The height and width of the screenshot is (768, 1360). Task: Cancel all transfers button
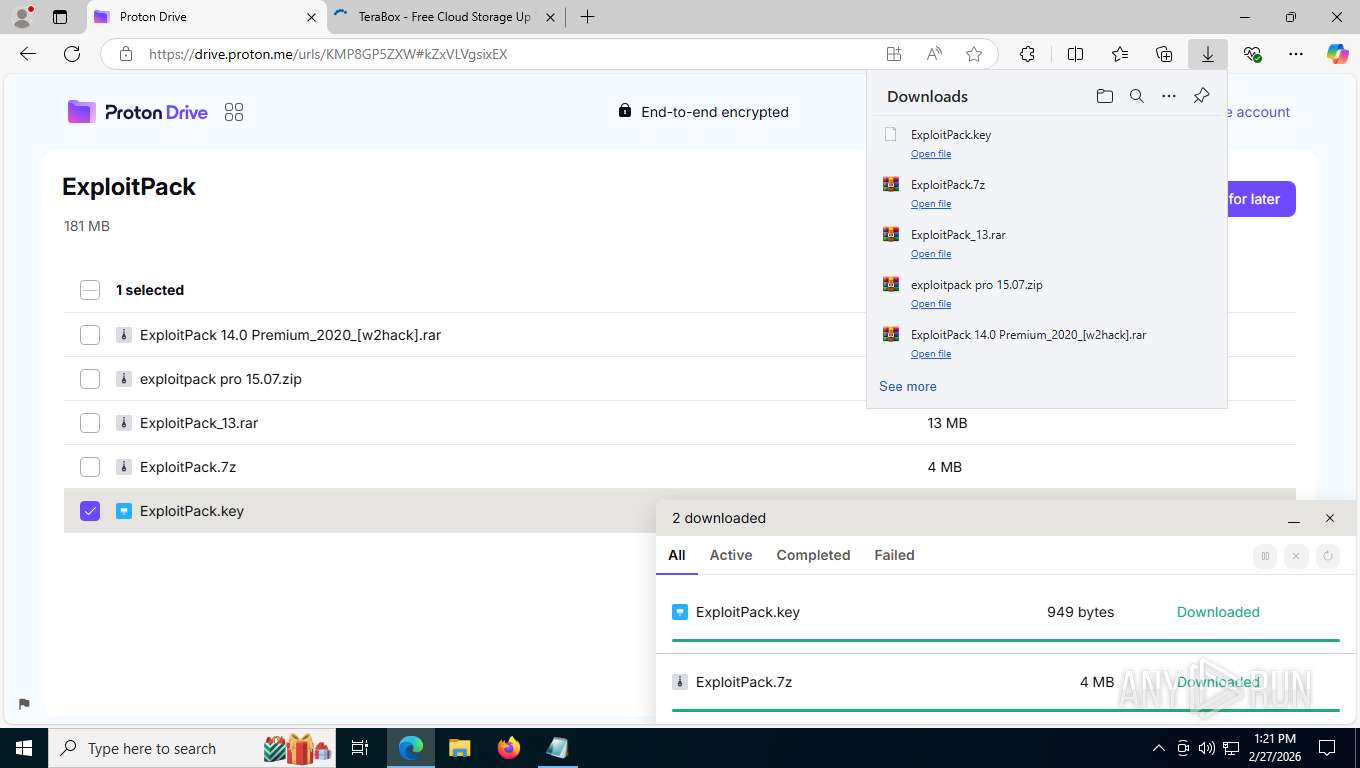point(1296,556)
